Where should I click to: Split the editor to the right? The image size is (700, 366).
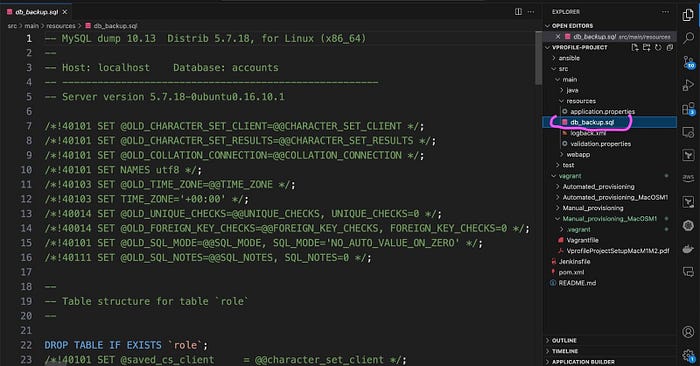point(518,12)
